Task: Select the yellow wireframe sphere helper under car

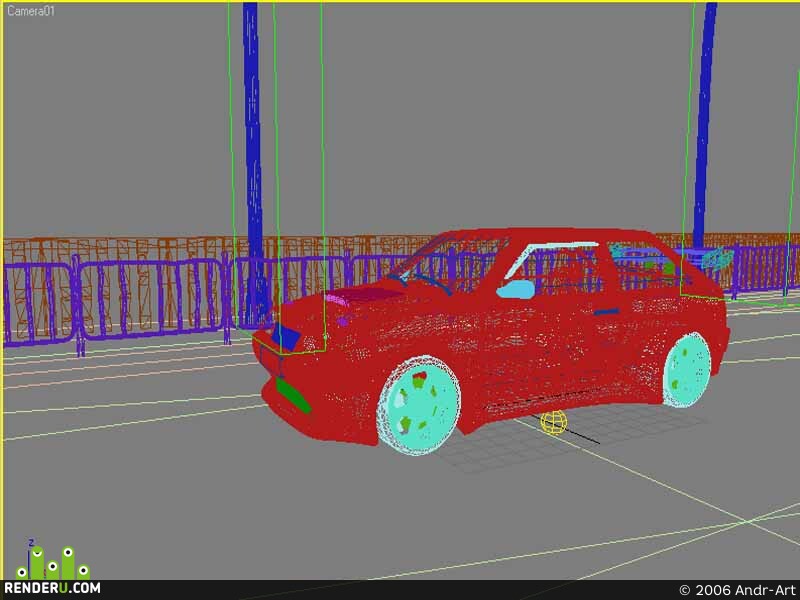Action: click(554, 422)
